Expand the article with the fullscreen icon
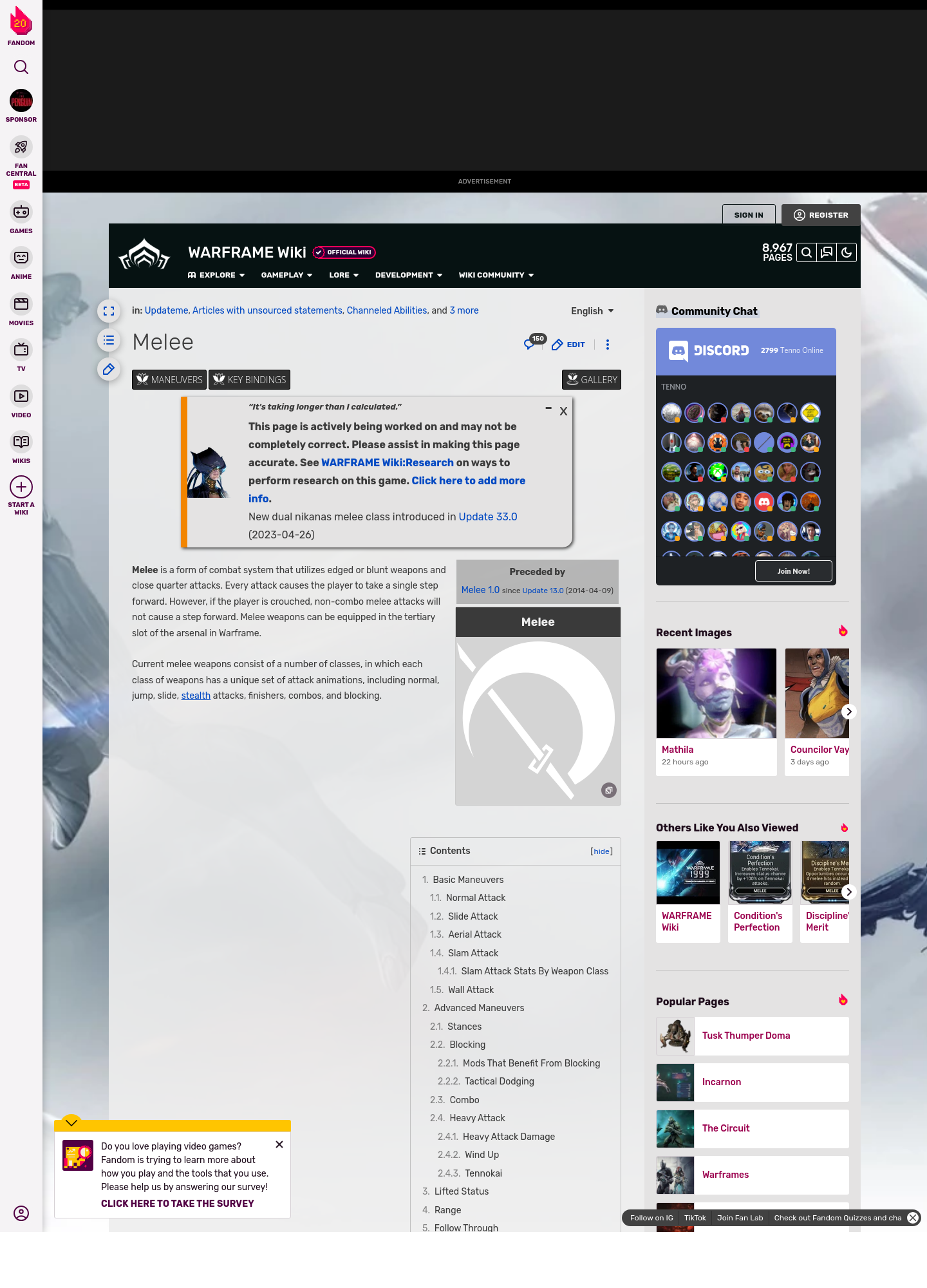 pos(109,311)
